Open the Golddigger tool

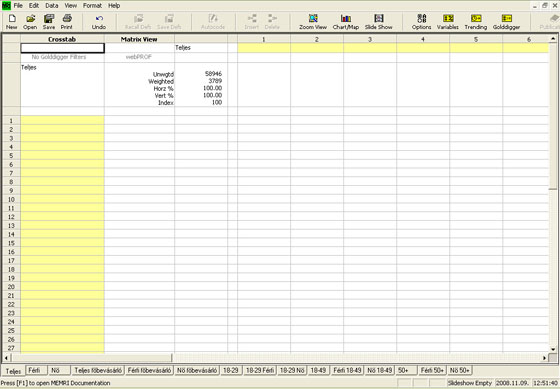tap(506, 21)
